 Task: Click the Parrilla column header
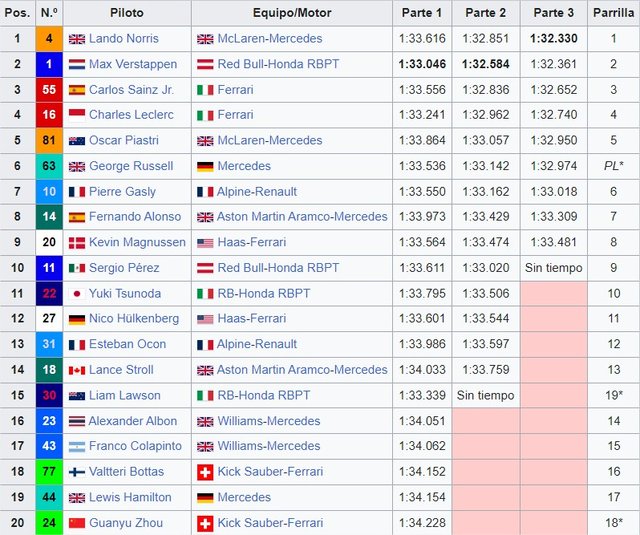613,13
